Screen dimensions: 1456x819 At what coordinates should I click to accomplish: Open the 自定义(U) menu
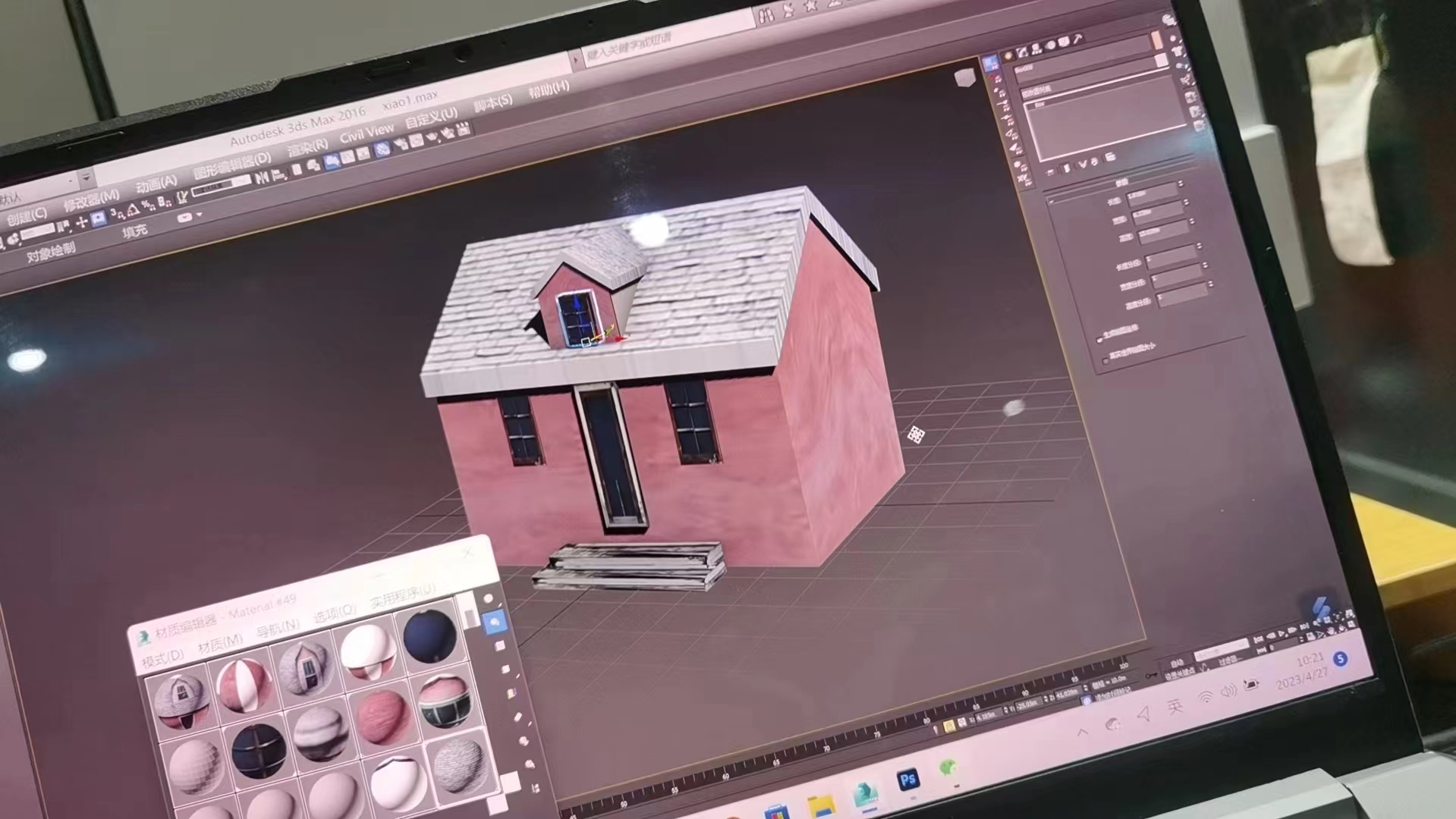tap(431, 117)
